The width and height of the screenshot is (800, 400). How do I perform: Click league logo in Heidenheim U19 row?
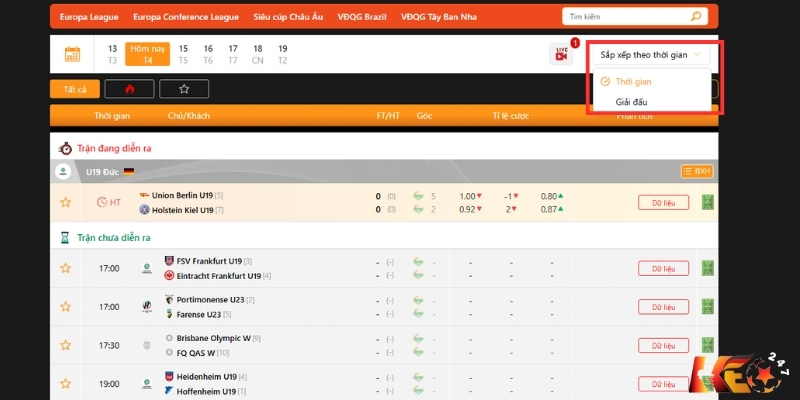147,384
